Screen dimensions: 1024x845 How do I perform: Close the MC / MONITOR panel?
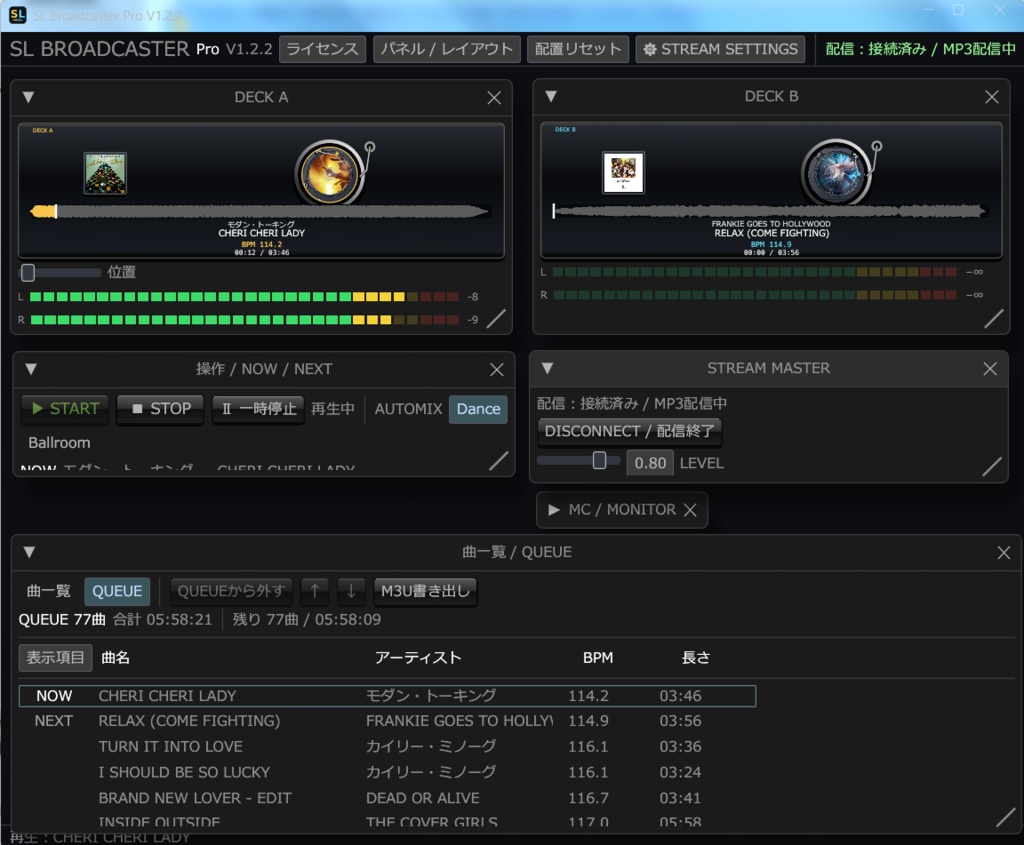[690, 510]
